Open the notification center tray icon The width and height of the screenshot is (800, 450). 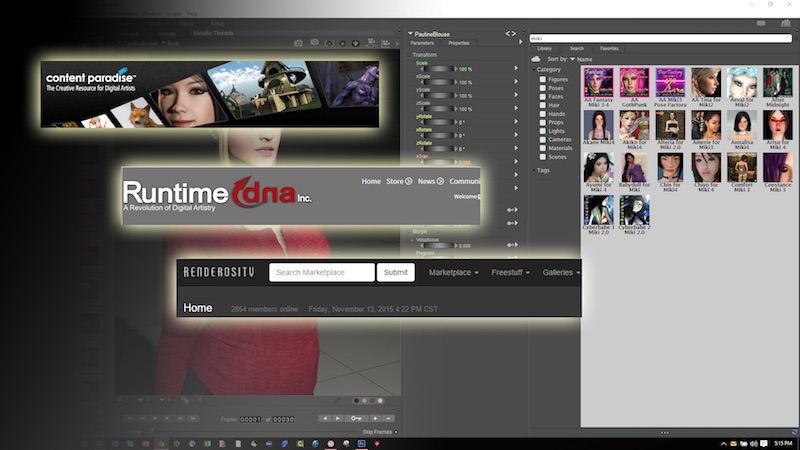(764, 444)
